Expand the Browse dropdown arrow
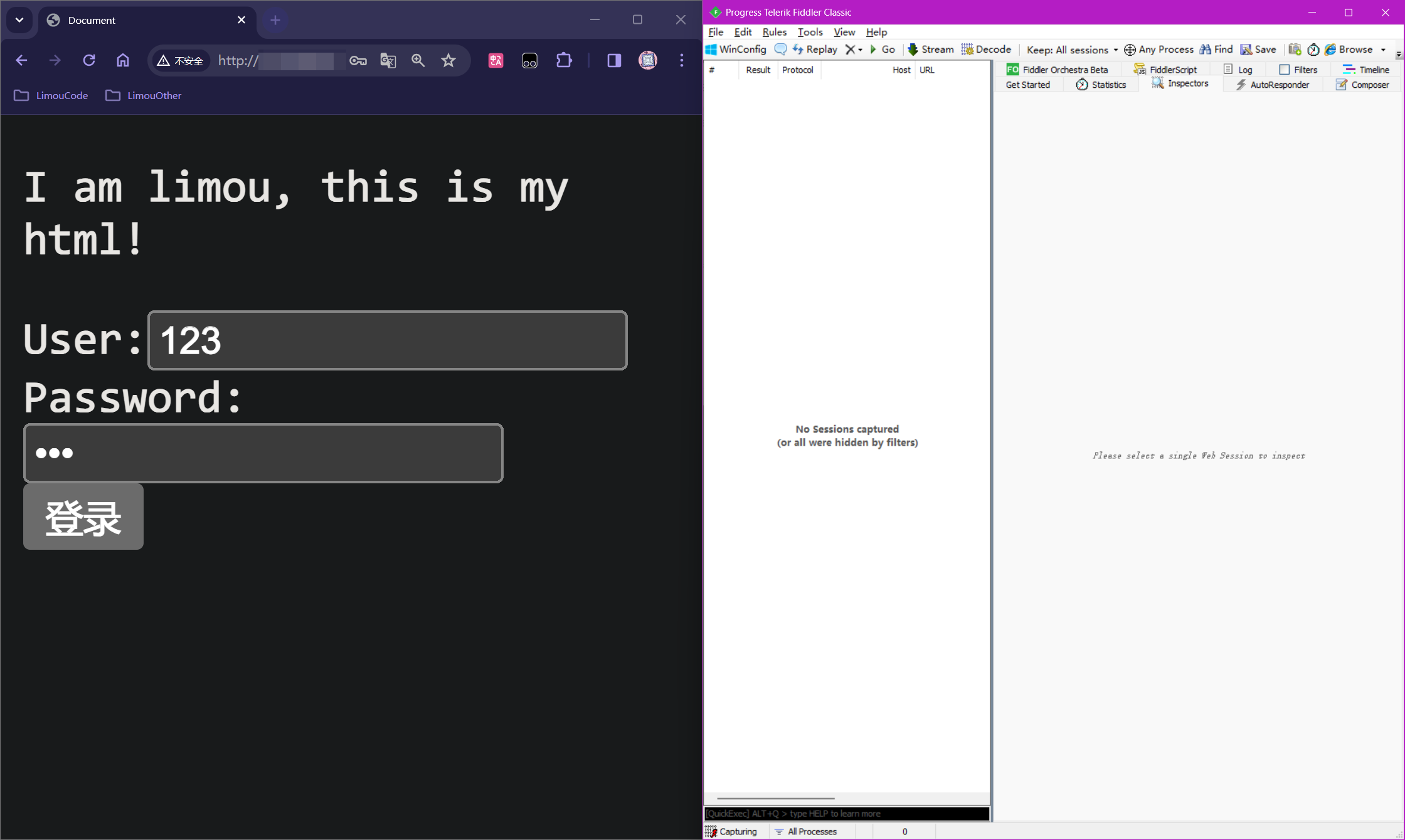 pos(1383,50)
